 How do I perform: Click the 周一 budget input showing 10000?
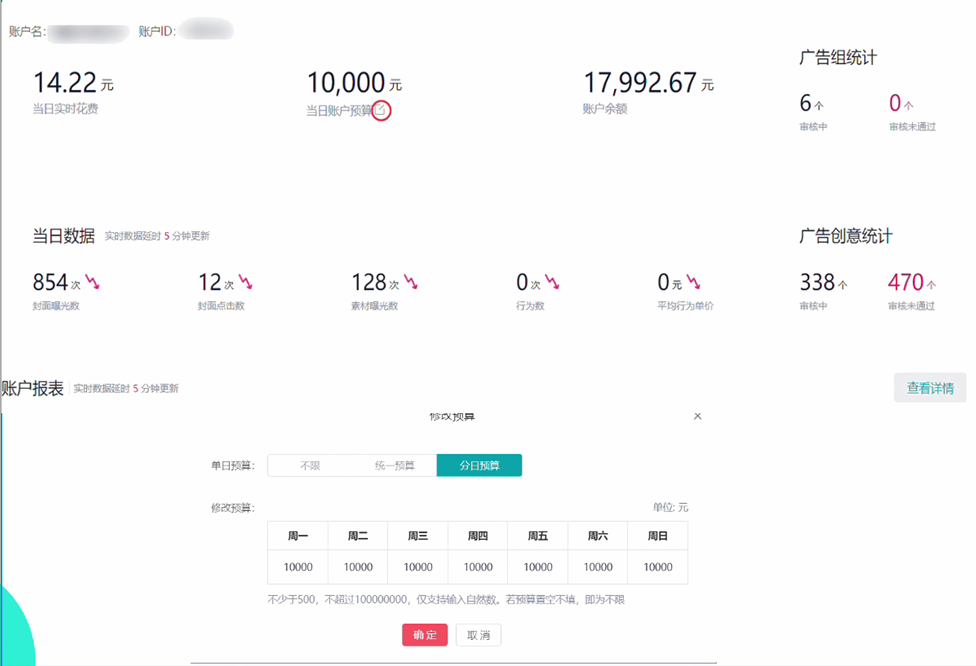(x=297, y=566)
